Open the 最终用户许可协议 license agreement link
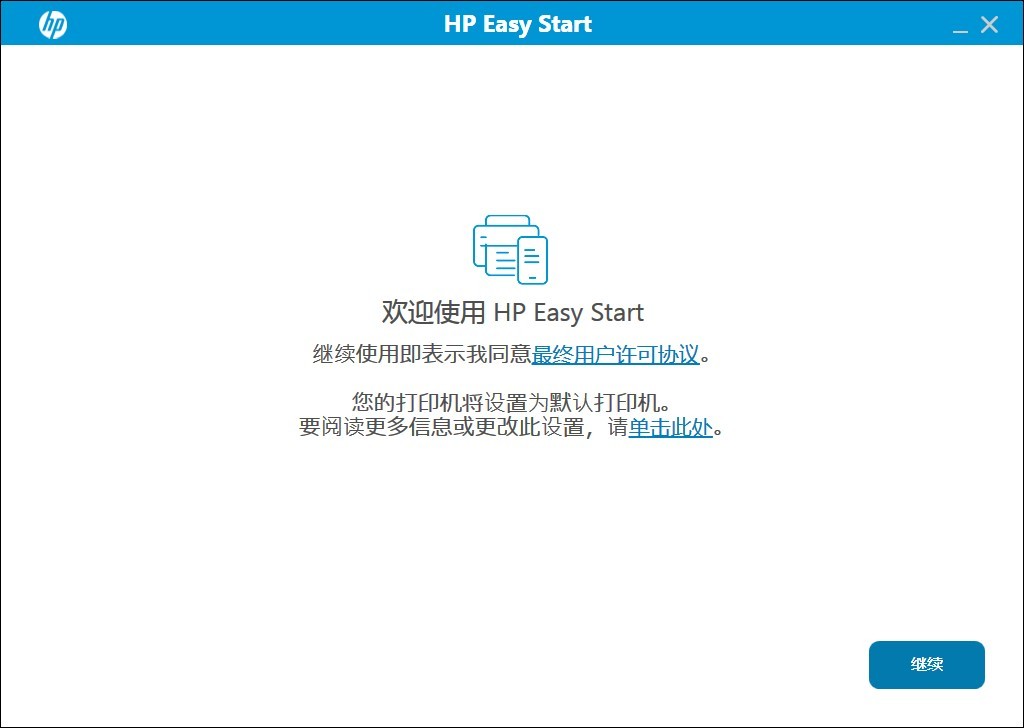Screen dimensions: 1024x728 [617, 354]
